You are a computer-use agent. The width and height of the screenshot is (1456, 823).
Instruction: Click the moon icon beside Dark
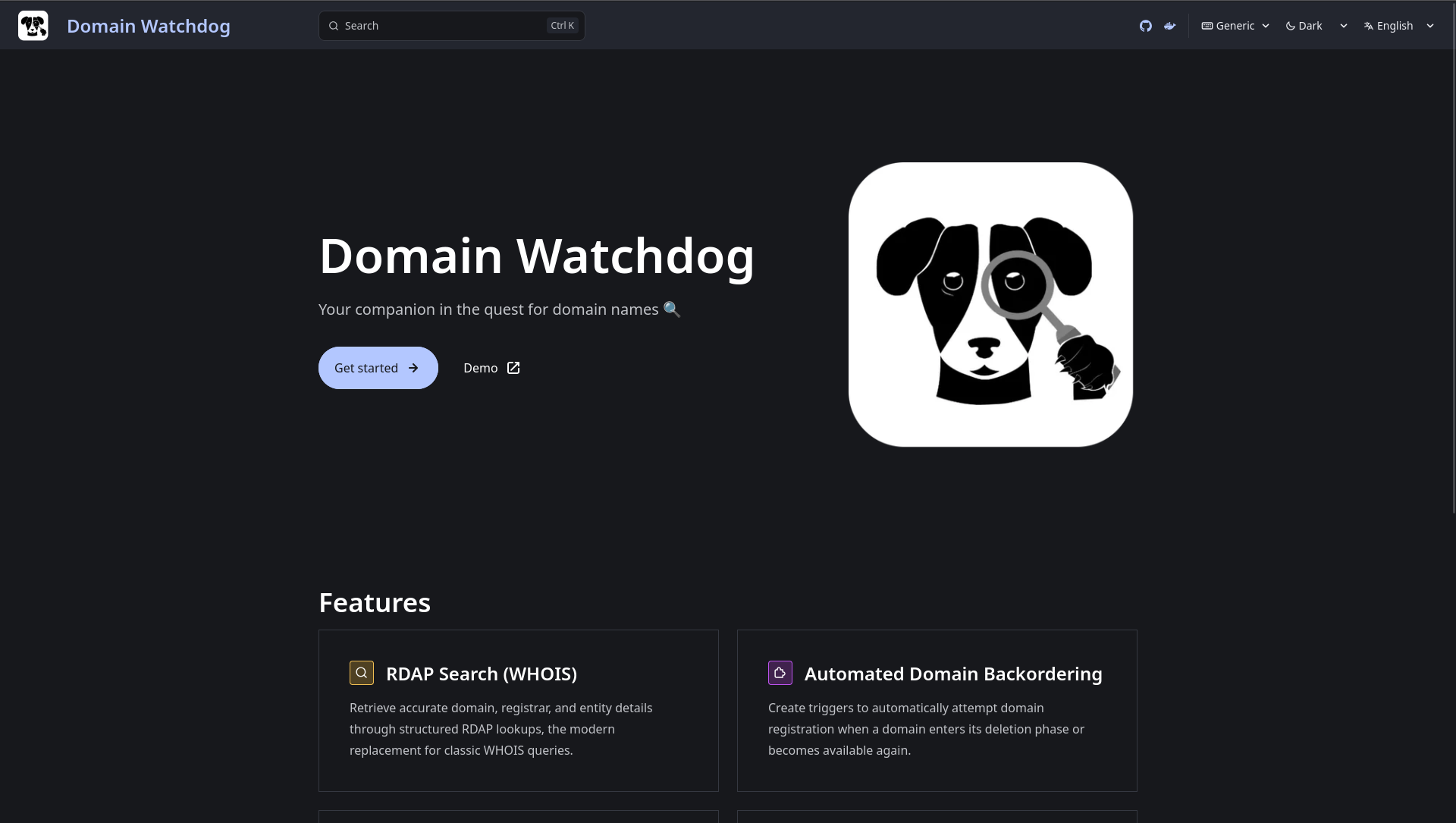pos(1289,25)
